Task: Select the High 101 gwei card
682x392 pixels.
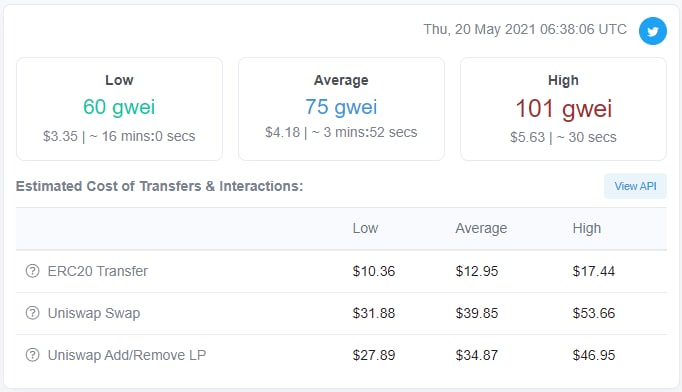Action: pyautogui.click(x=563, y=109)
